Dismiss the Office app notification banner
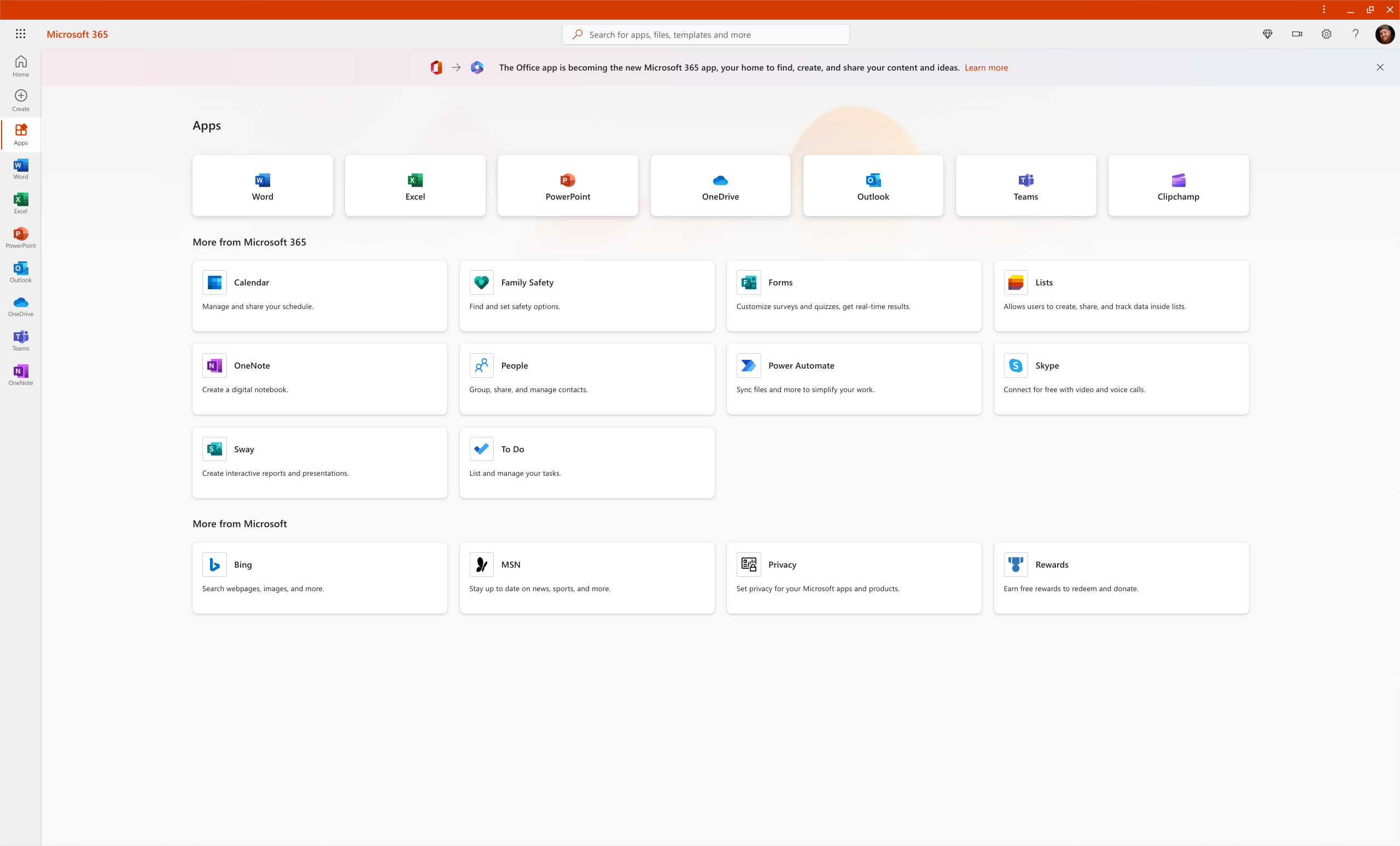The image size is (1400, 846). click(x=1380, y=67)
